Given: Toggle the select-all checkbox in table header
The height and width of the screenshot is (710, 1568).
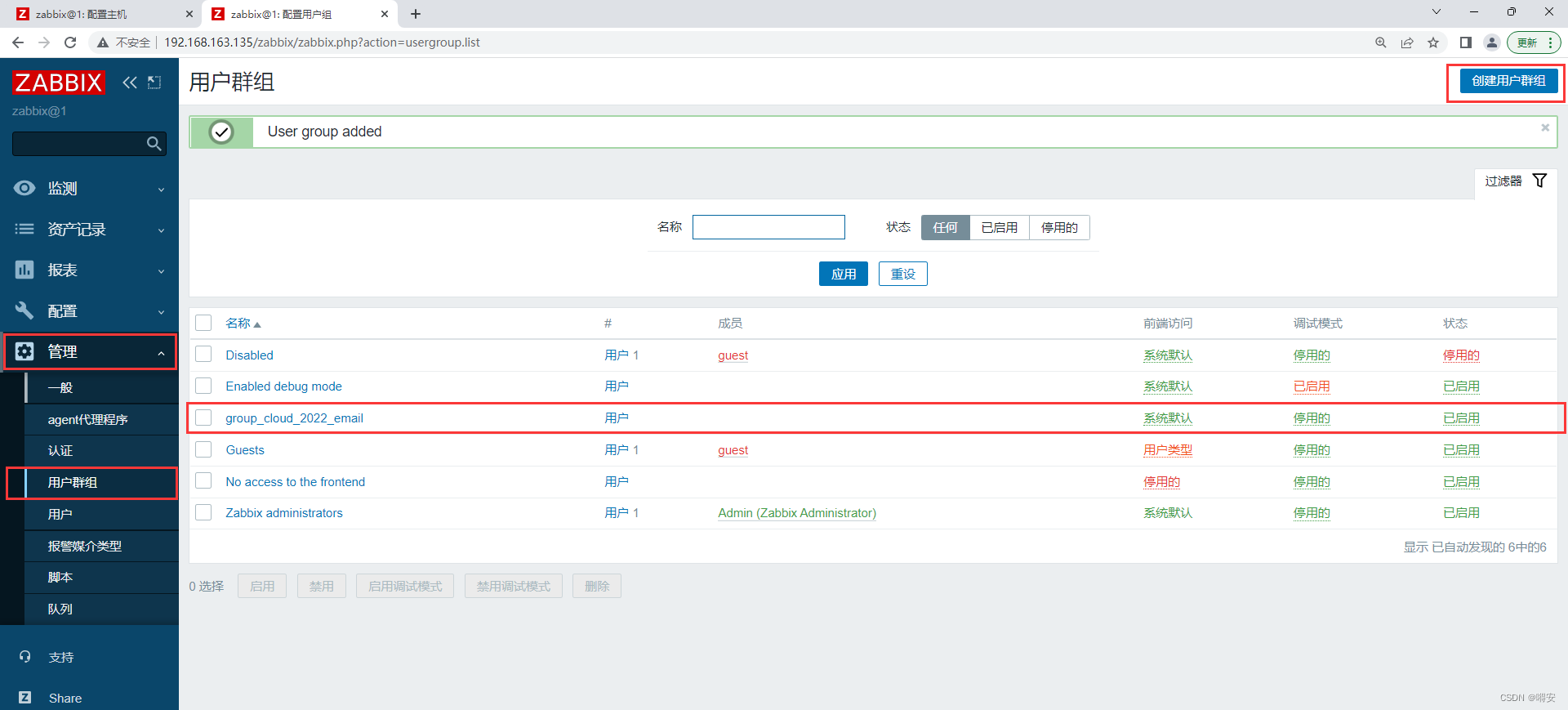Looking at the screenshot, I should (203, 323).
